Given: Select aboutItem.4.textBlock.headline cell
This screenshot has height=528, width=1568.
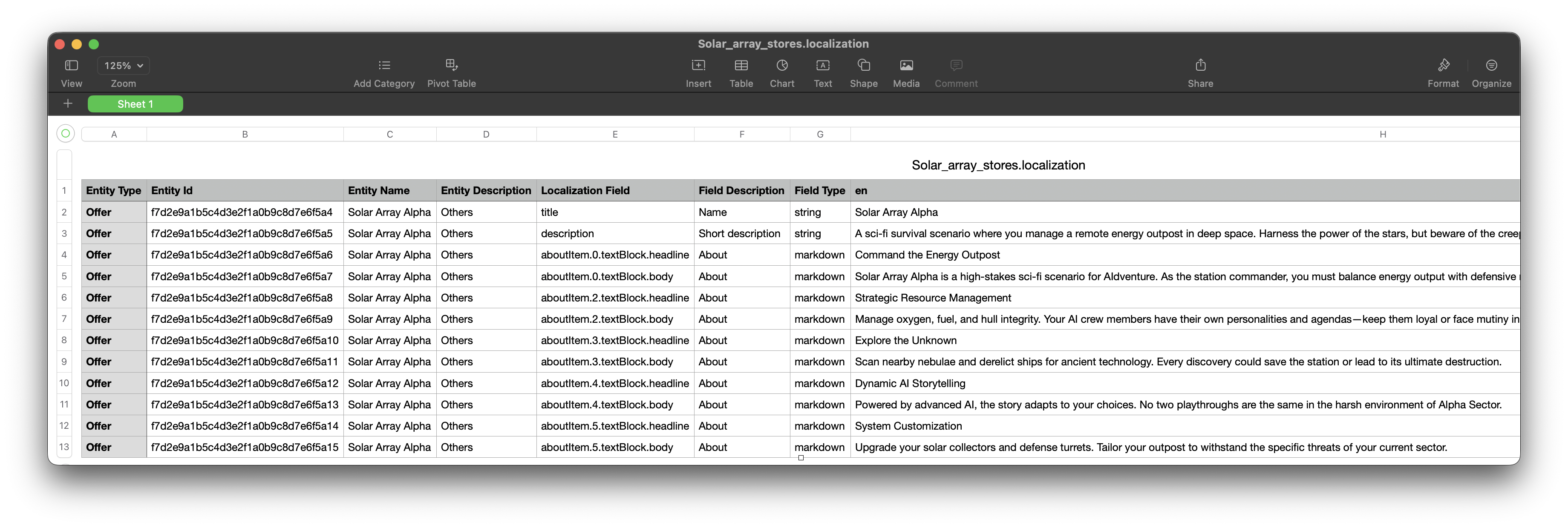Looking at the screenshot, I should pos(615,383).
